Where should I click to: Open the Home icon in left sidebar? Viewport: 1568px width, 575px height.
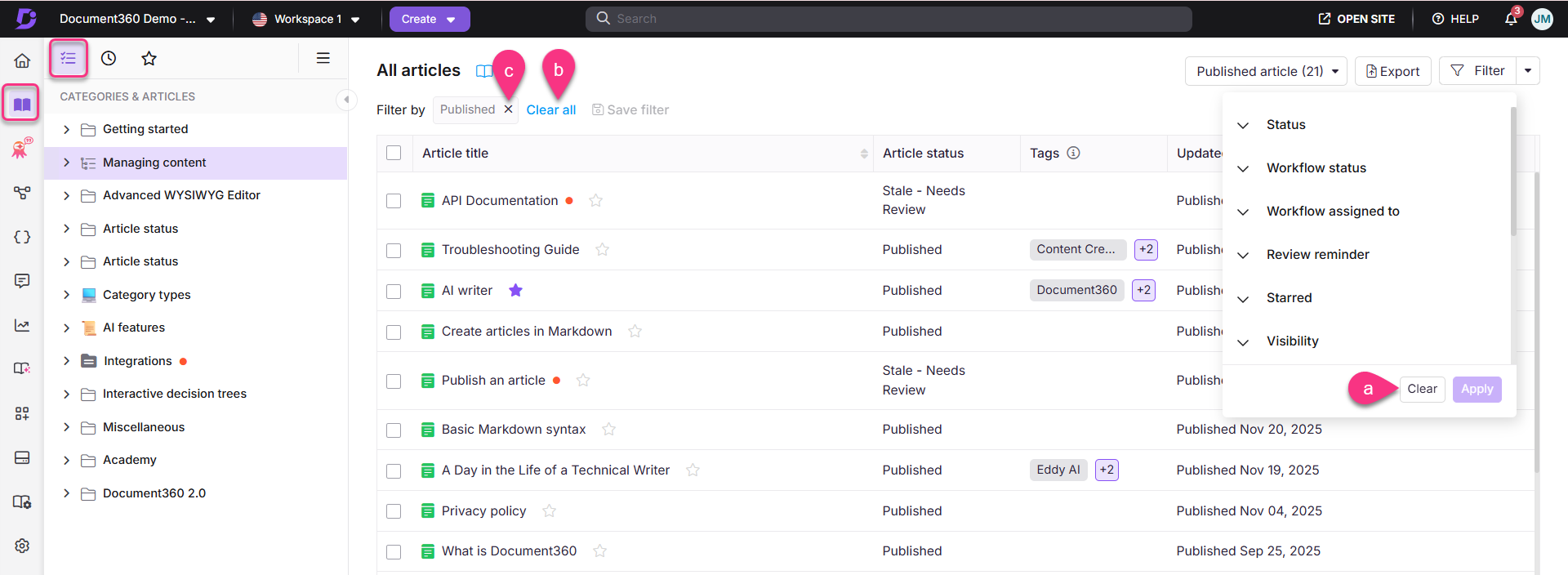tap(22, 60)
